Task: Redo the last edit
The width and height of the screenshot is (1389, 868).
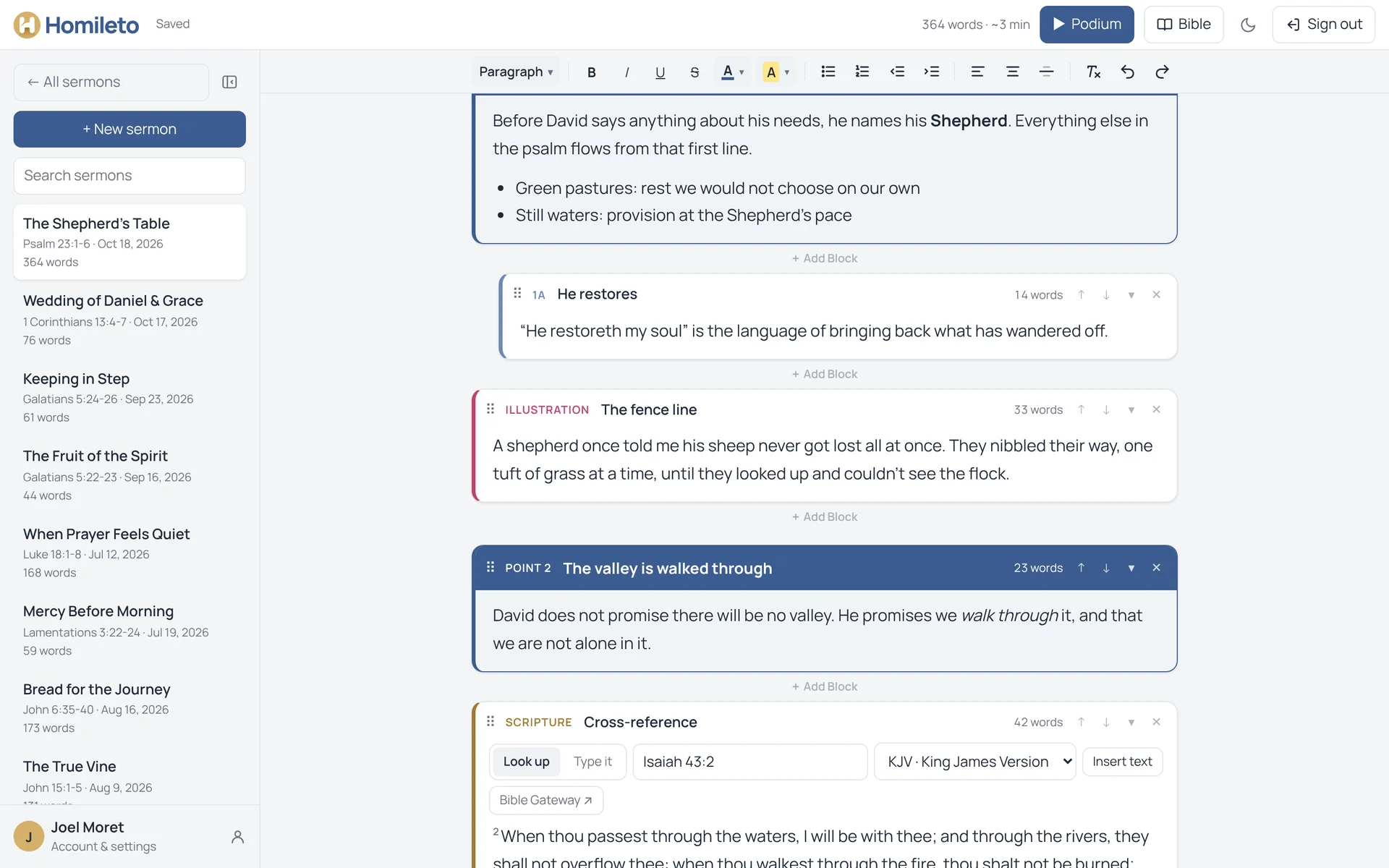Action: [1162, 72]
